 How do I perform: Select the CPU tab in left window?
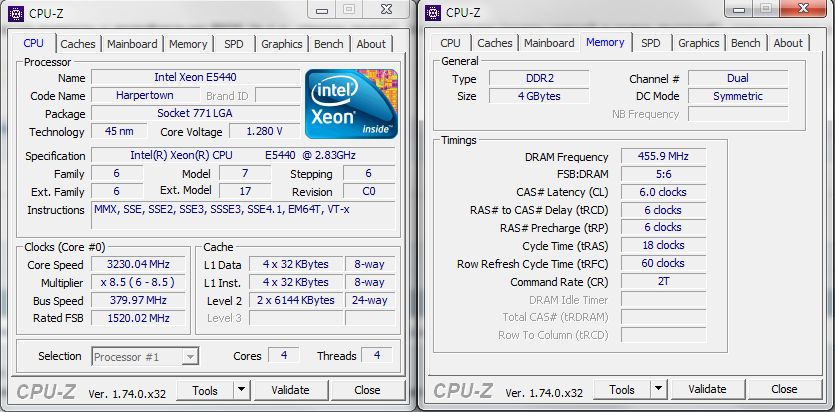[x=34, y=43]
